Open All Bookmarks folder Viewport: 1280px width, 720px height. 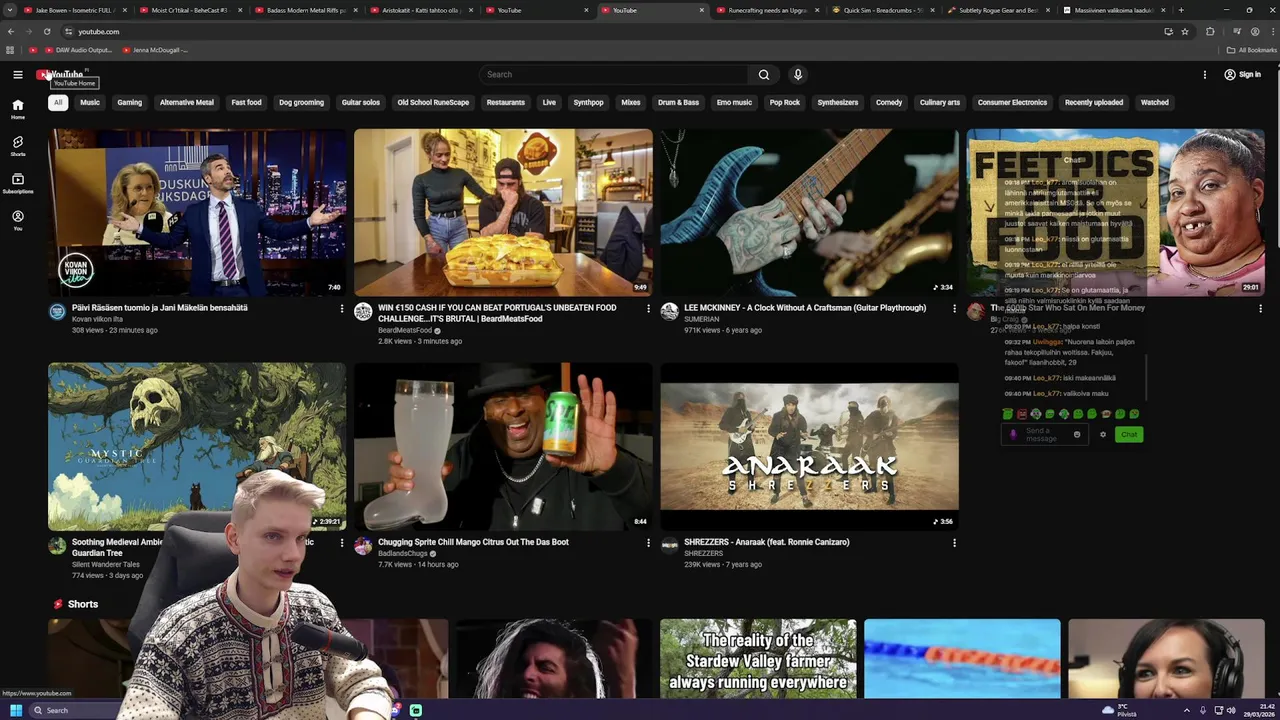pyautogui.click(x=1252, y=50)
